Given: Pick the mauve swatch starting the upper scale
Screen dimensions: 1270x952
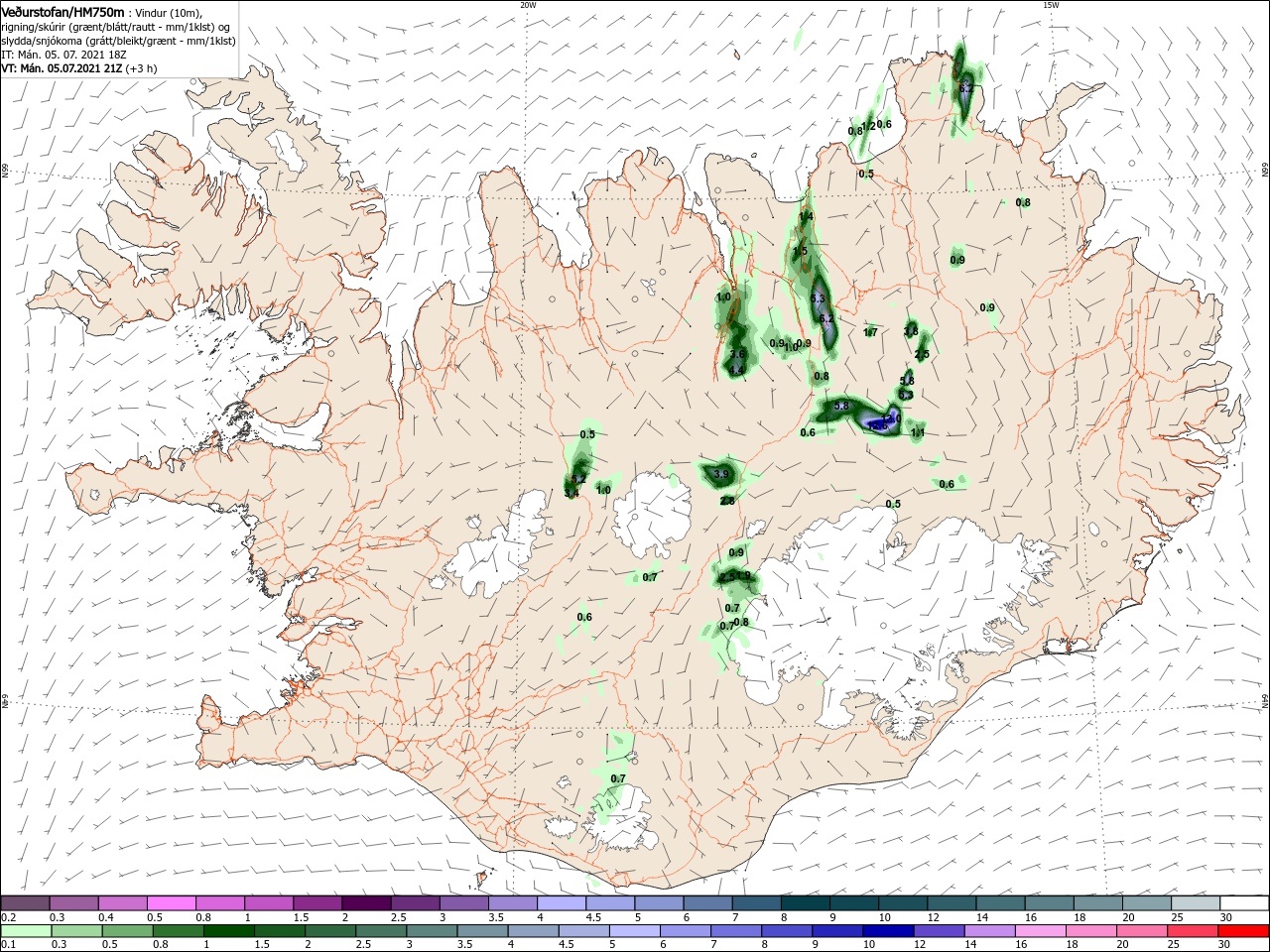Looking at the screenshot, I should coord(25,903).
